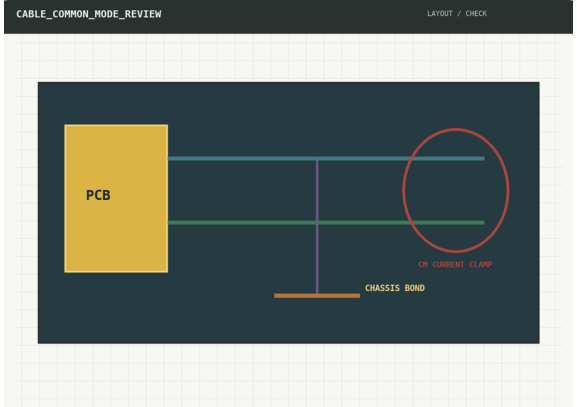Image resolution: width=577 pixels, height=407 pixels.
Task: Click crossing of purple wire and green line
Action: pyautogui.click(x=317, y=223)
